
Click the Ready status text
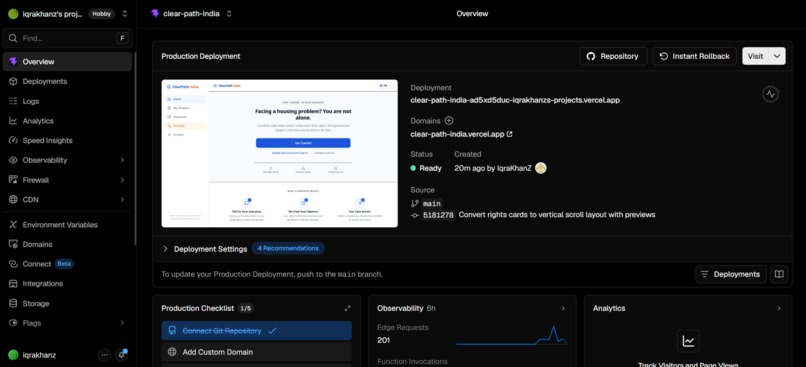coord(430,168)
